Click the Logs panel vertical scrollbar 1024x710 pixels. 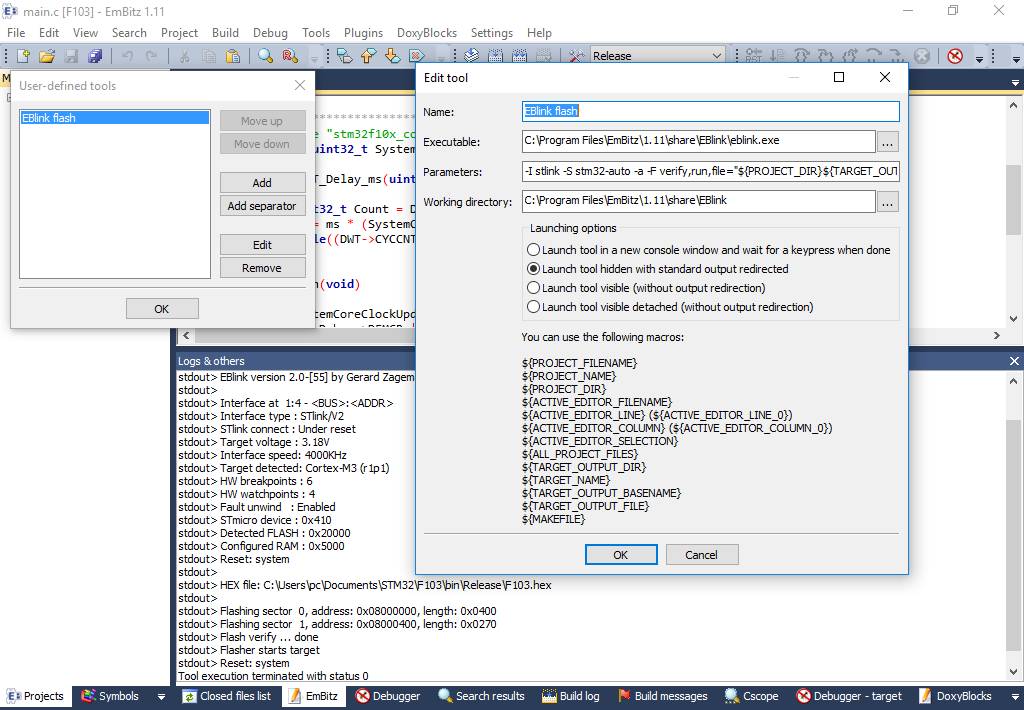[1013, 526]
